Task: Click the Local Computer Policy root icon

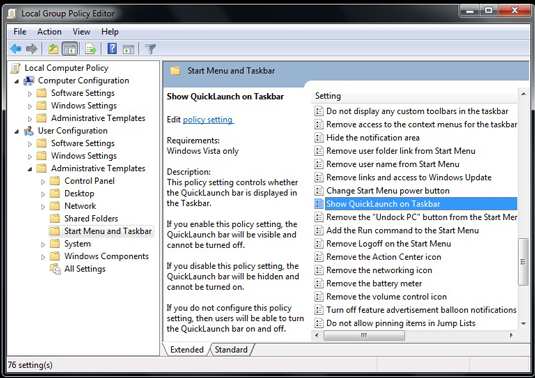Action: coord(16,68)
